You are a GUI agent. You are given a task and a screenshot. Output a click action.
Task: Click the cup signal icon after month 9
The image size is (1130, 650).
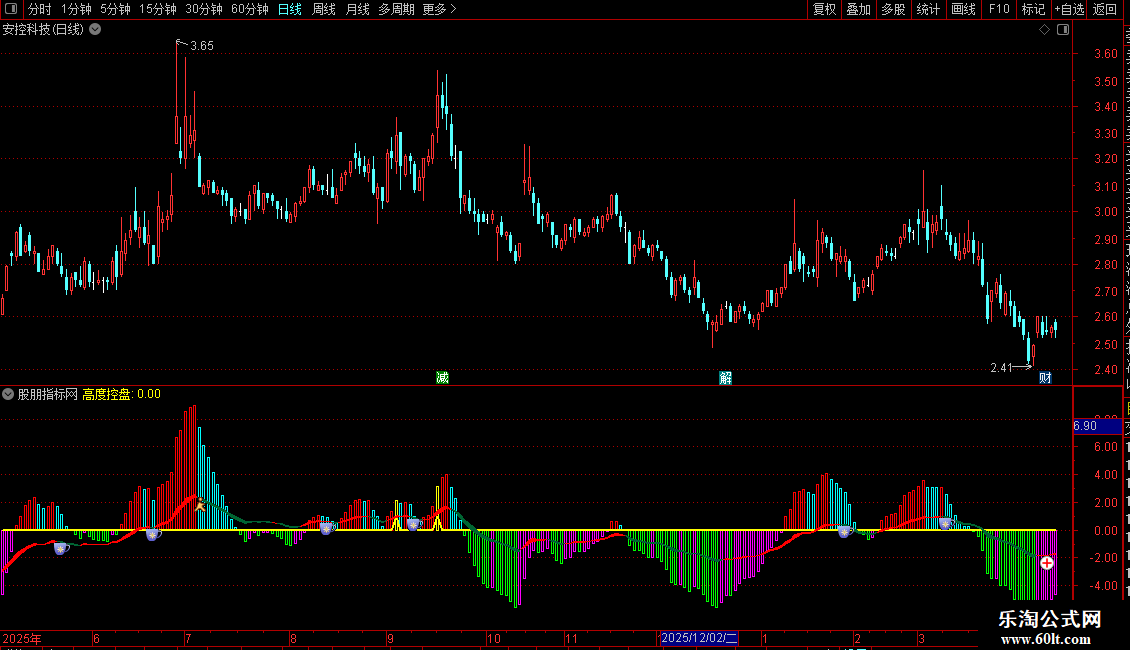(x=413, y=524)
